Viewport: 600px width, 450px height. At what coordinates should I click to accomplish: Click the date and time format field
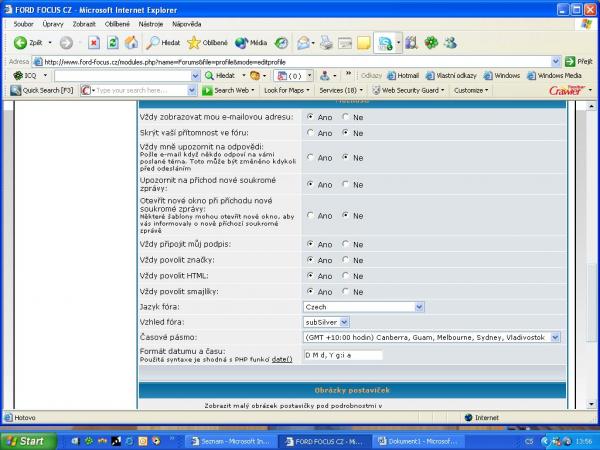[x=343, y=354]
